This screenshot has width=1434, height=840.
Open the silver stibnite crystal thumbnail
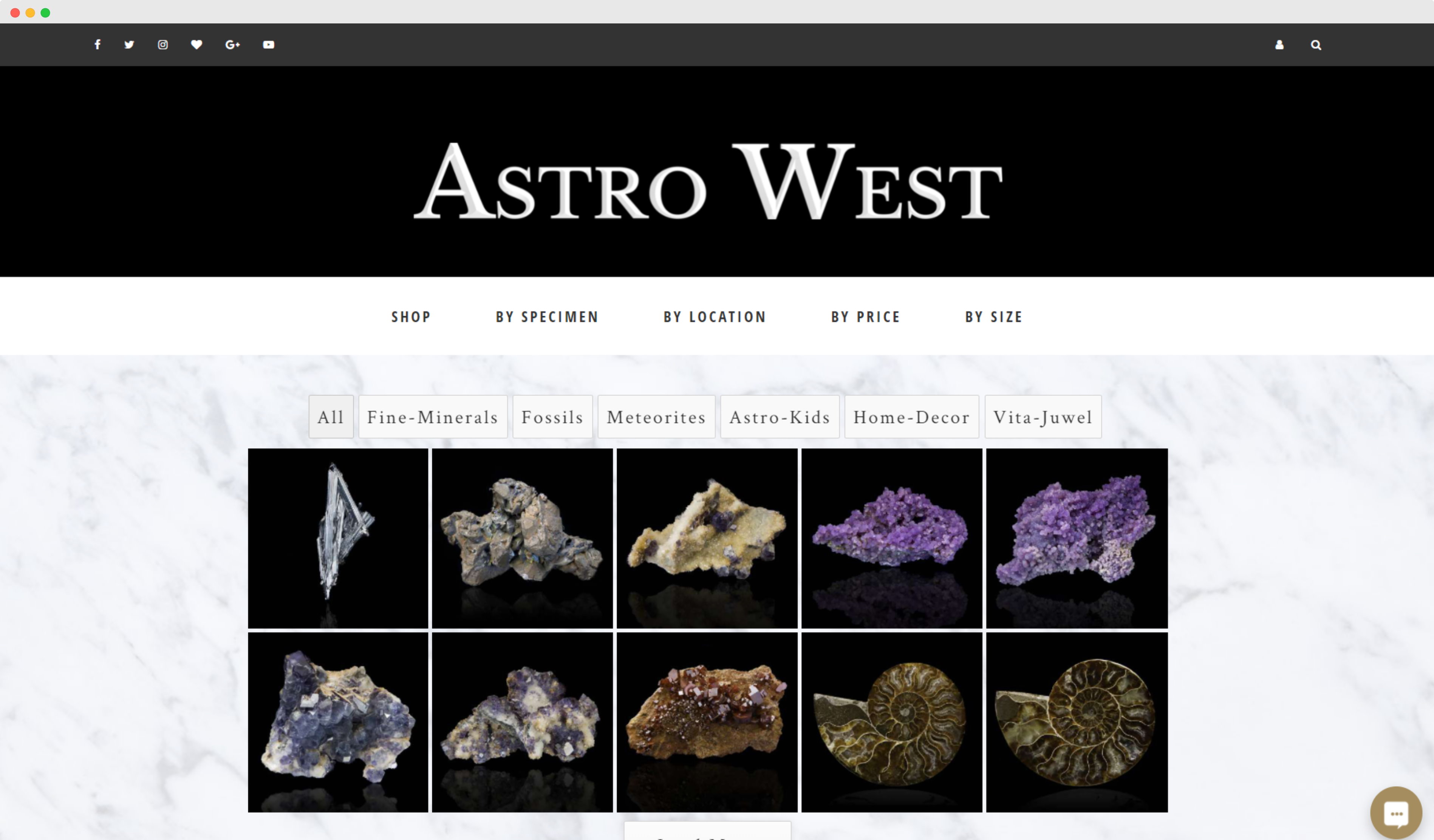pos(338,538)
